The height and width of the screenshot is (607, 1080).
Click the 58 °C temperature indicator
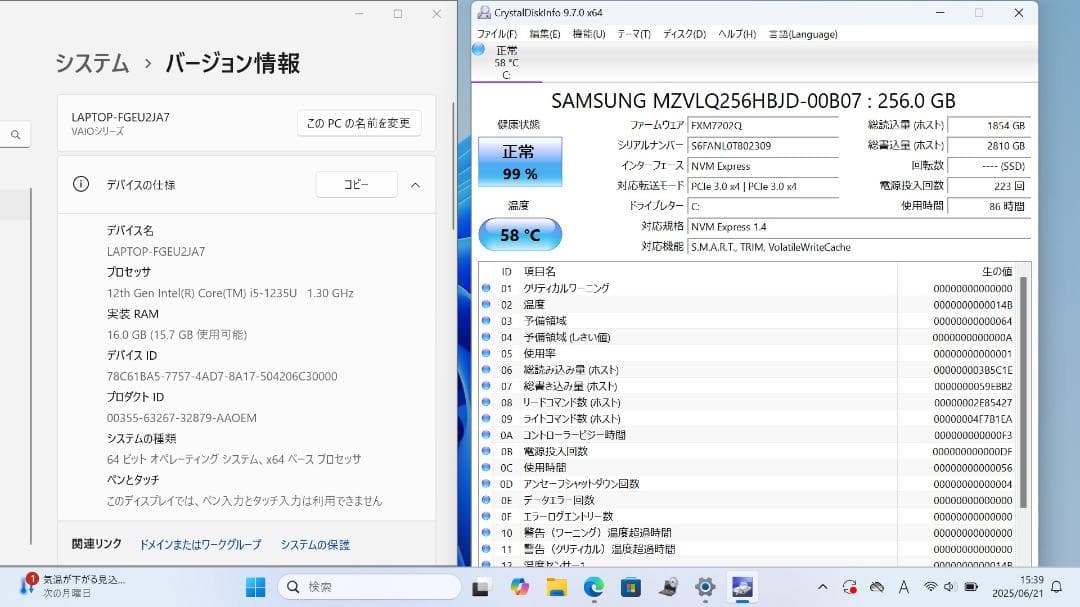[520, 233]
